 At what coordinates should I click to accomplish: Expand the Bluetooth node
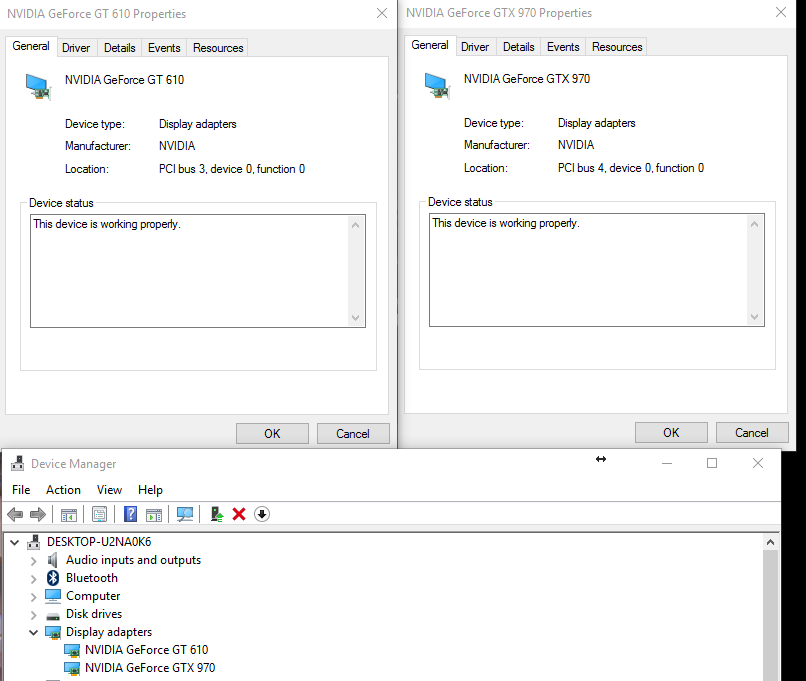[x=33, y=579]
